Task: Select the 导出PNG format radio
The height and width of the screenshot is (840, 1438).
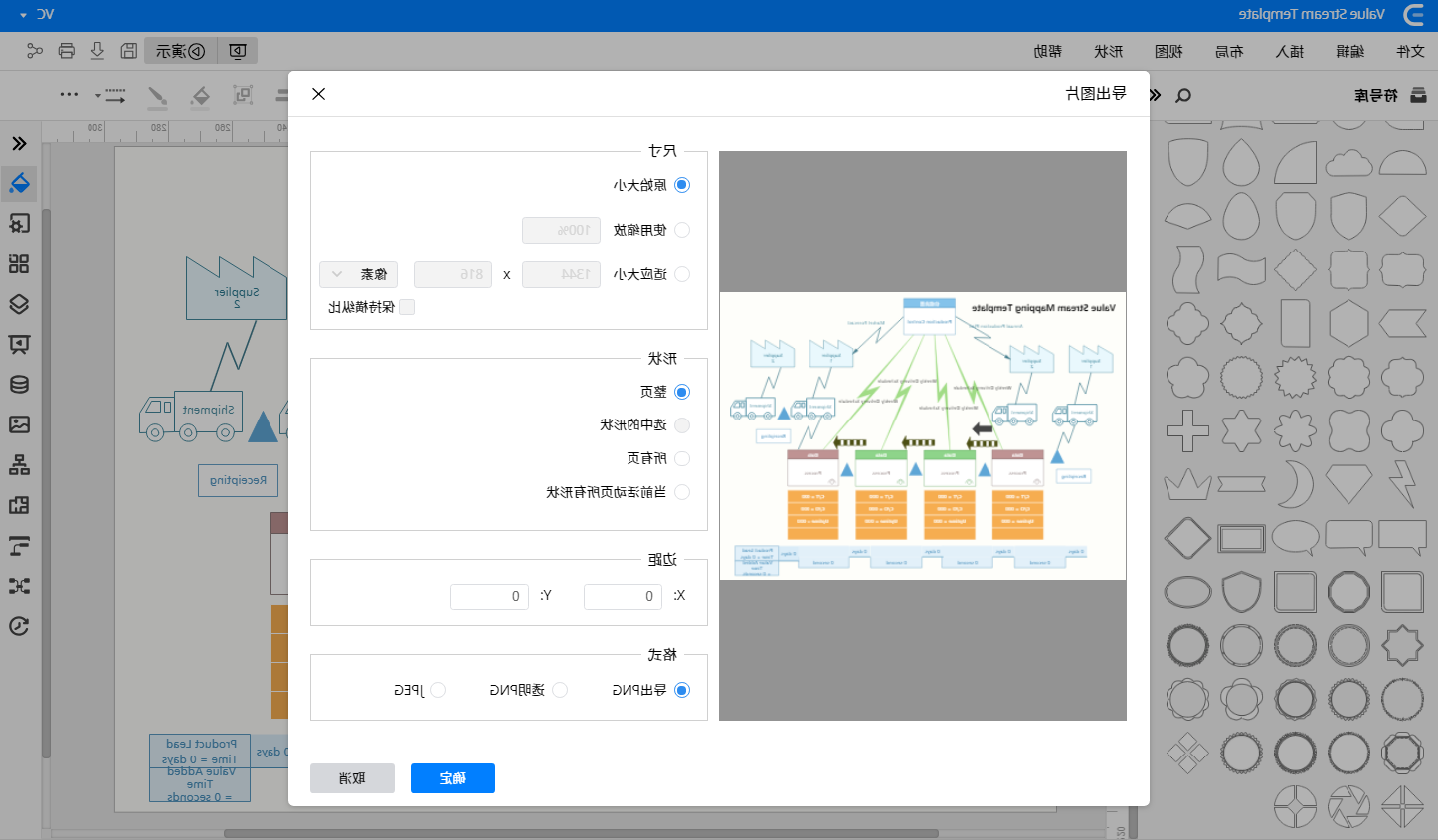Action: pyautogui.click(x=682, y=690)
